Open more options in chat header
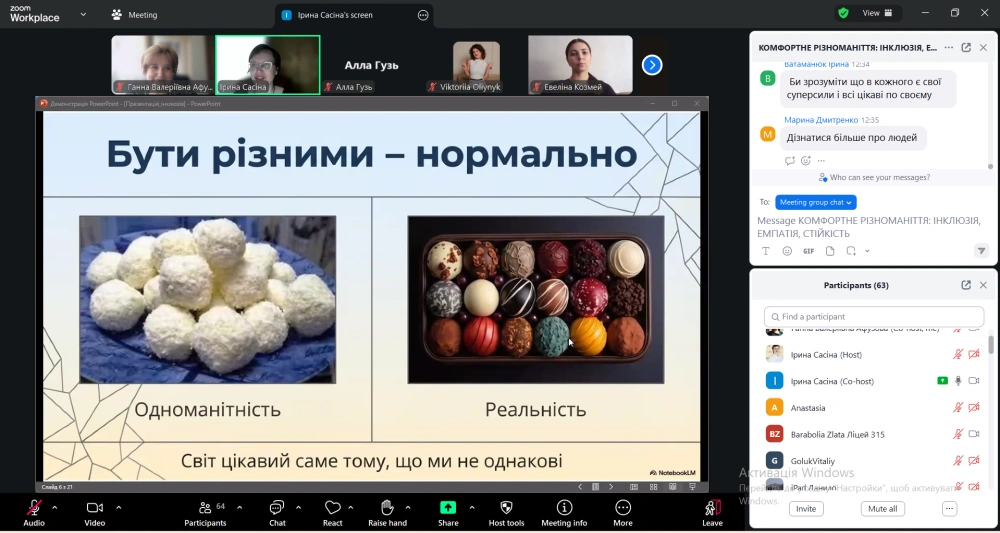Screen dimensions: 1000x533 [949, 47]
